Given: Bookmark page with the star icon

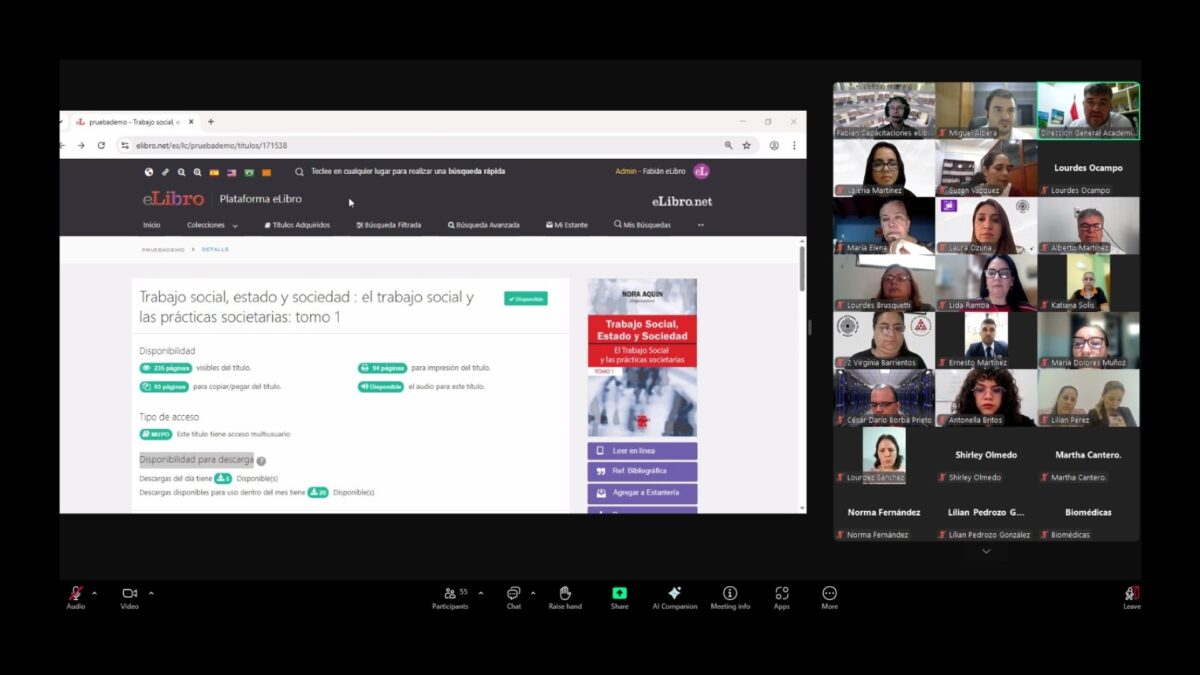Looking at the screenshot, I should point(746,145).
